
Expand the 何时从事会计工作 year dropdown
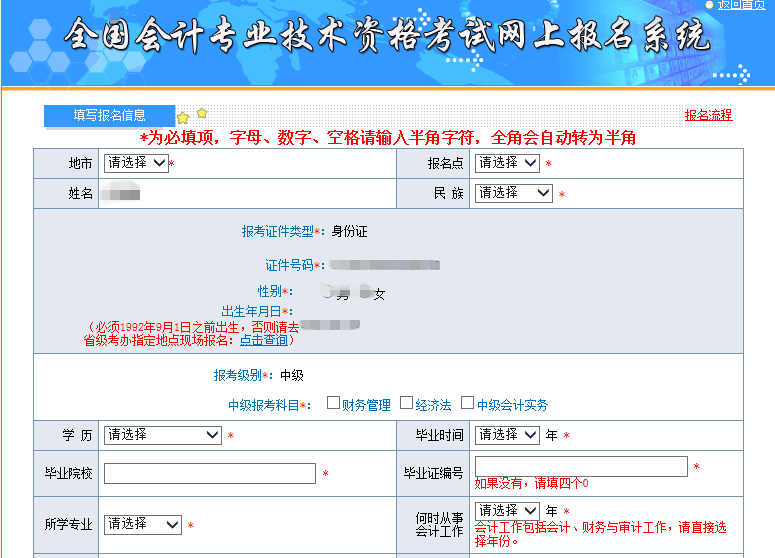pos(507,511)
